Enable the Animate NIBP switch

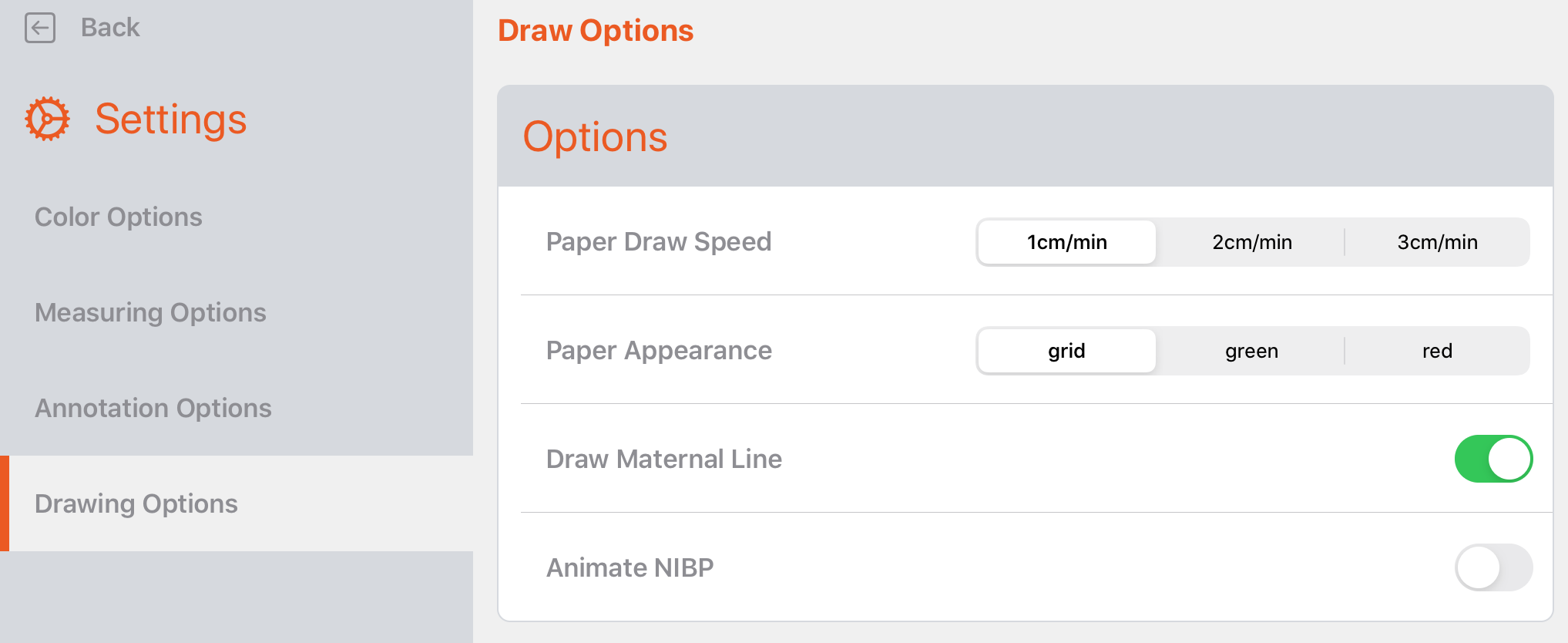coord(1493,567)
